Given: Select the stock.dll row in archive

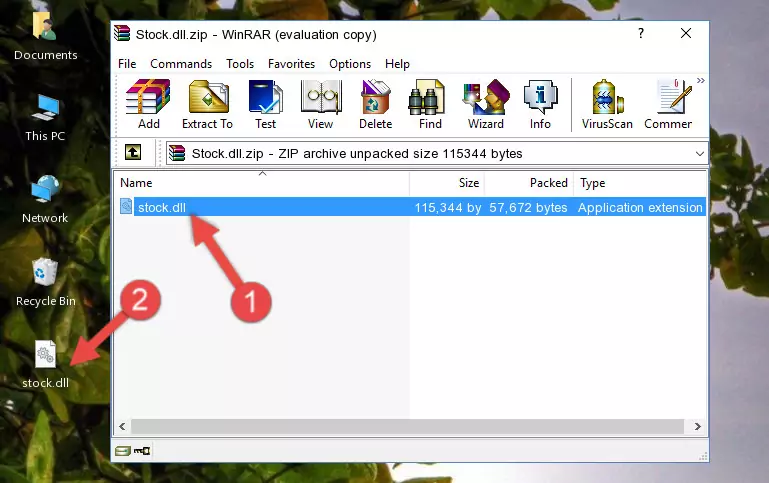Looking at the screenshot, I should tap(411, 207).
